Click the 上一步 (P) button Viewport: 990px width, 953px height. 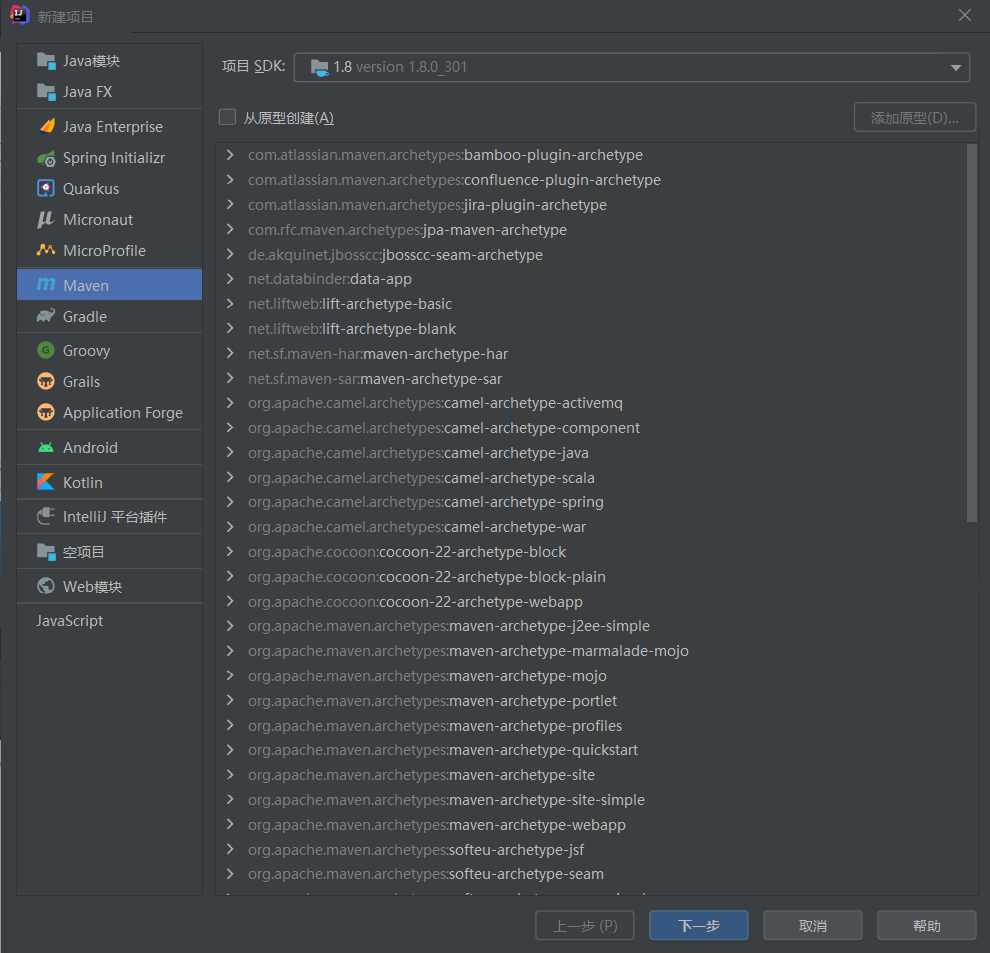(585, 925)
